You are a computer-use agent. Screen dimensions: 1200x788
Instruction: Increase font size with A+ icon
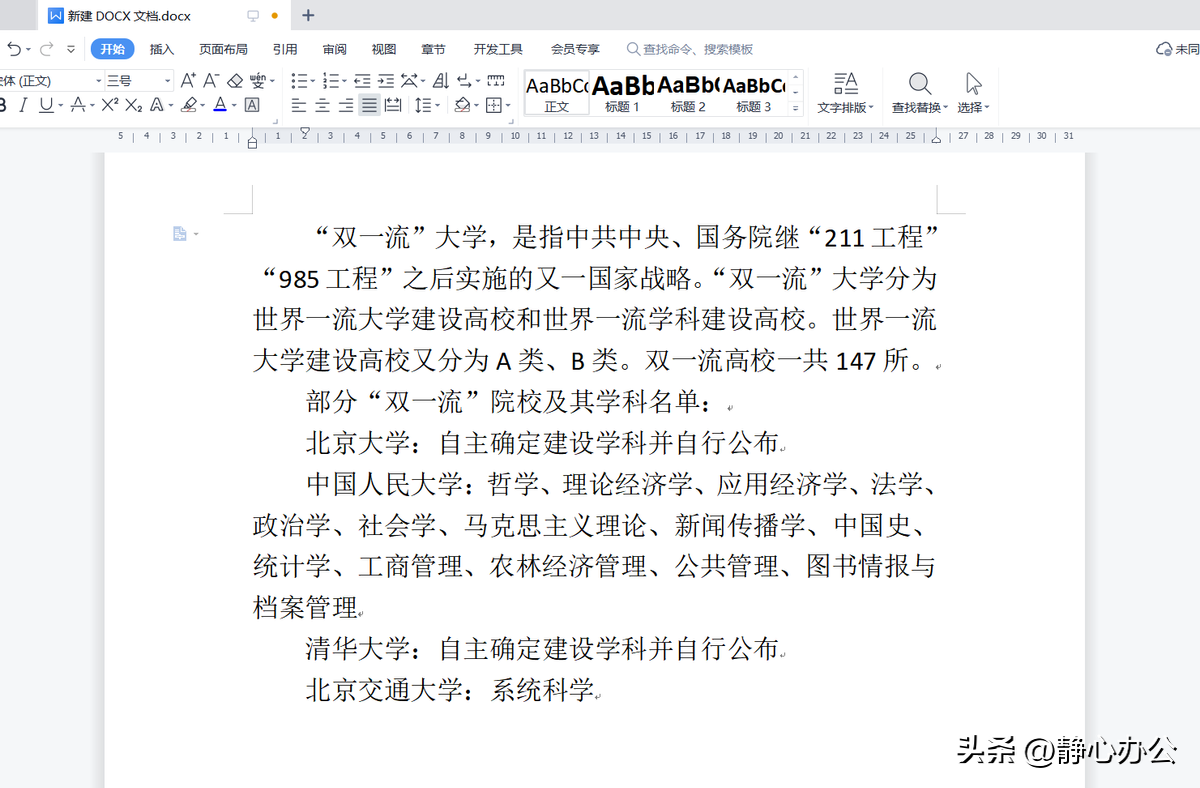pyautogui.click(x=188, y=80)
